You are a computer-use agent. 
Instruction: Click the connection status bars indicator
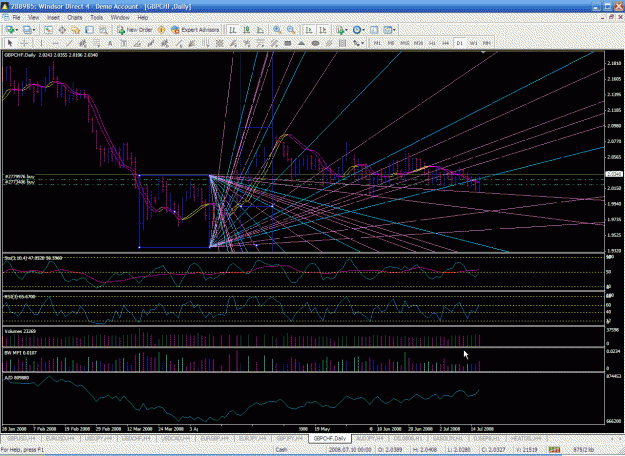click(554, 450)
